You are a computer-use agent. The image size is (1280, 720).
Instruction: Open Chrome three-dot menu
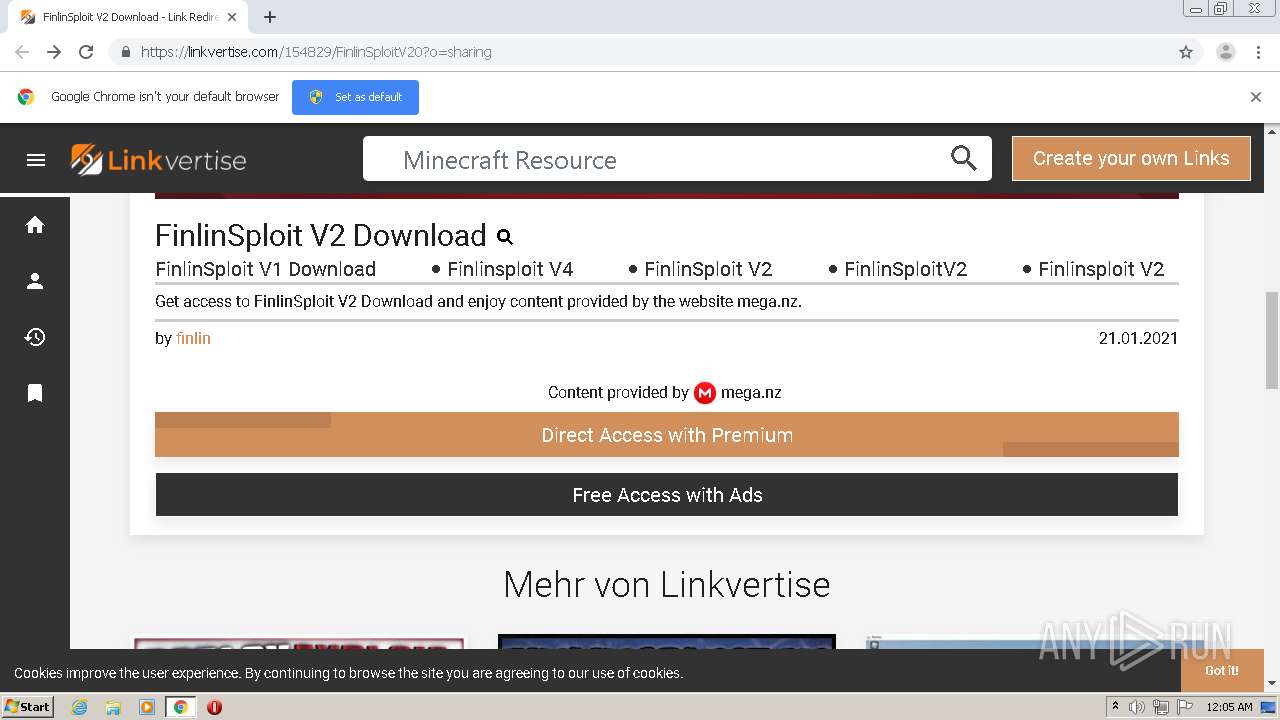[x=1258, y=52]
